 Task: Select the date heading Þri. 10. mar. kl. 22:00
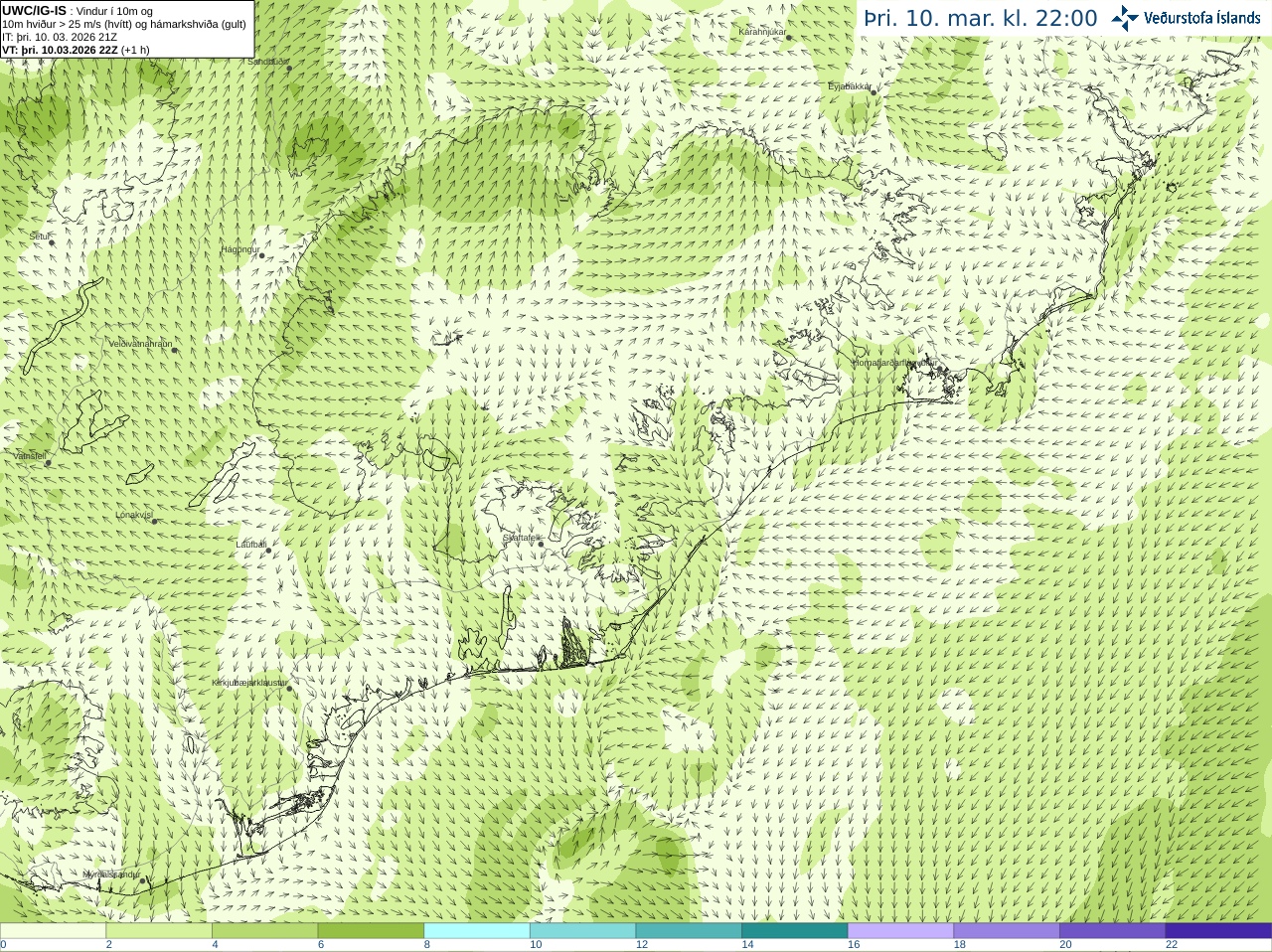click(x=981, y=19)
